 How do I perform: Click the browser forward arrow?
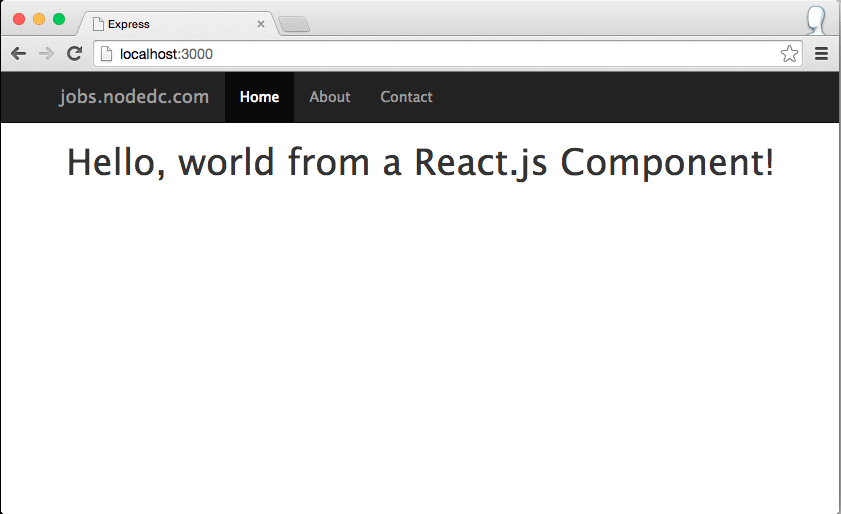point(46,54)
